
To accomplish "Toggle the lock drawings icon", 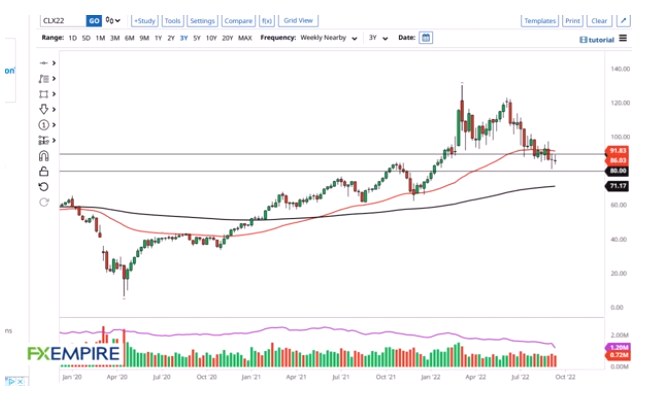I will [43, 171].
